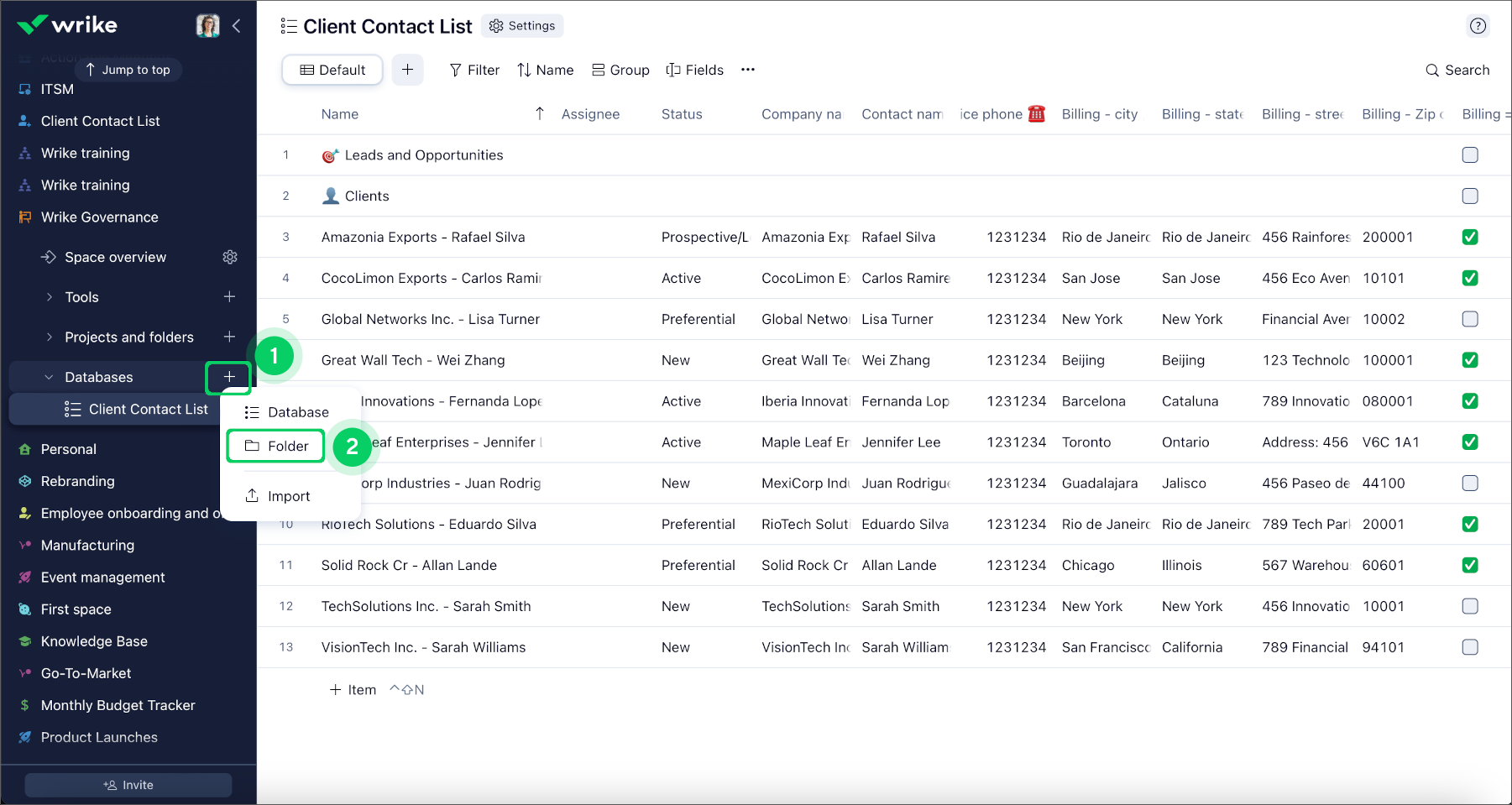Click the Invite button at the sidebar bottom
The height and width of the screenshot is (805, 1512).
tap(128, 784)
